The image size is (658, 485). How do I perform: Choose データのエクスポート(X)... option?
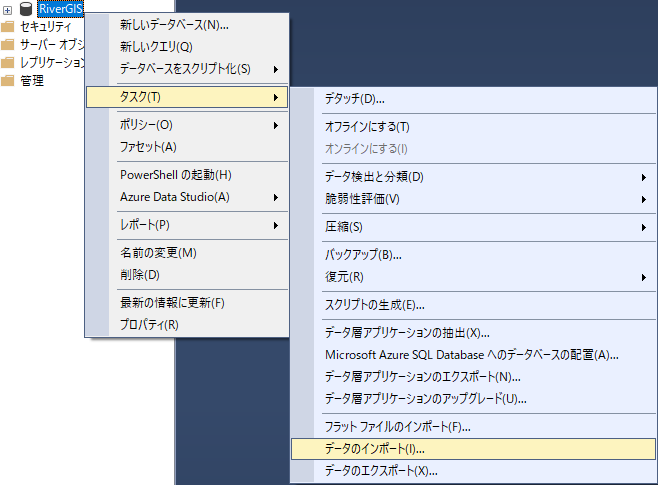point(381,471)
